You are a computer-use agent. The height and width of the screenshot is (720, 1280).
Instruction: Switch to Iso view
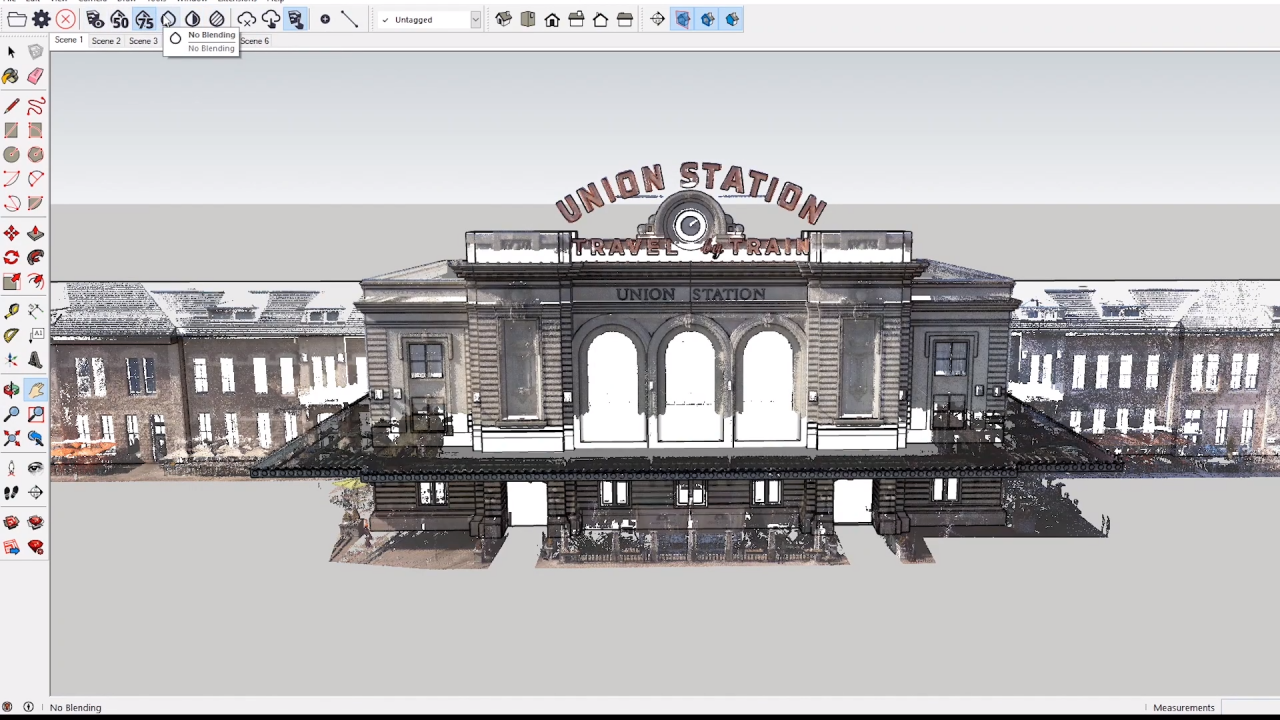pyautogui.click(x=503, y=19)
